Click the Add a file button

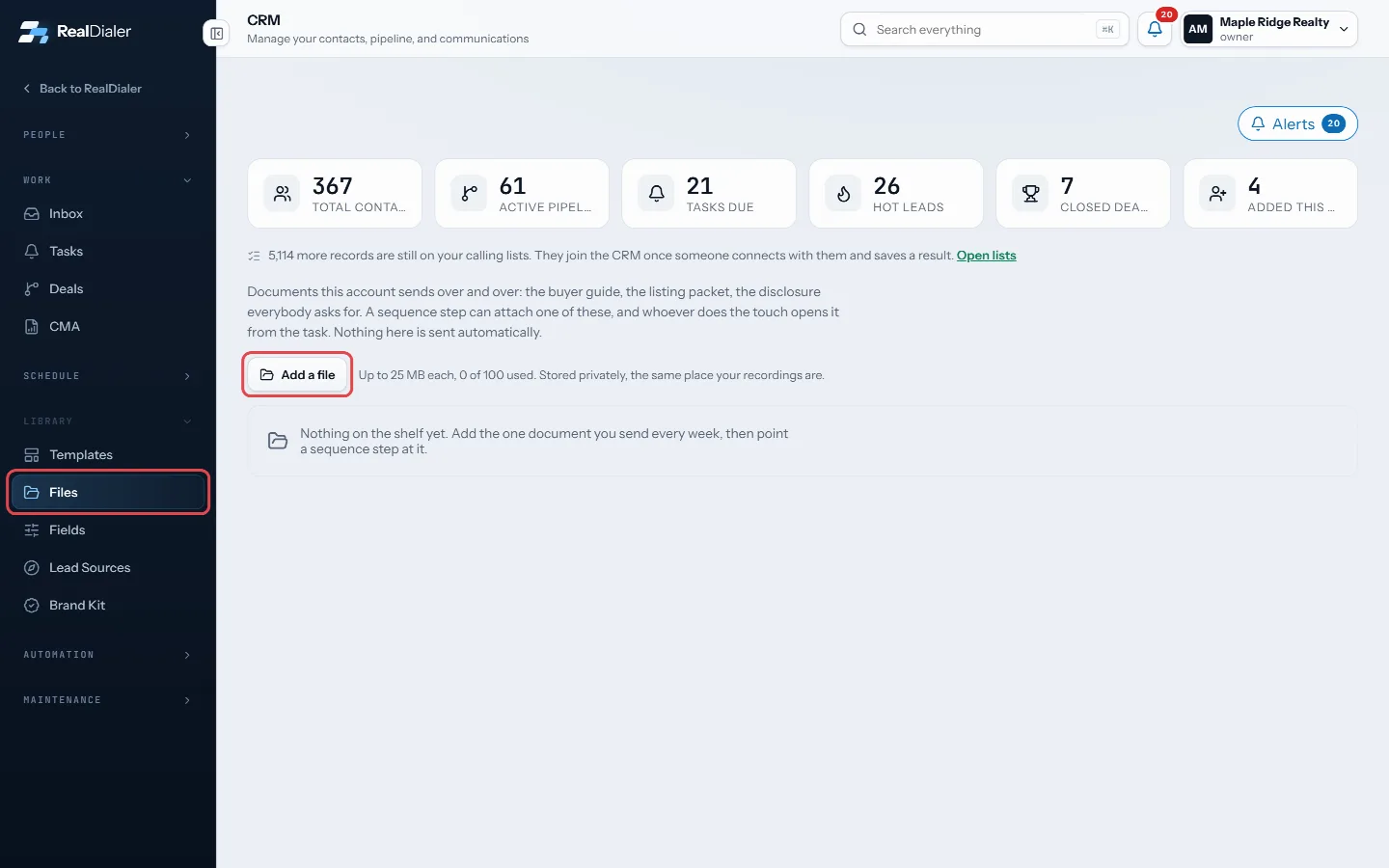pyautogui.click(x=297, y=375)
